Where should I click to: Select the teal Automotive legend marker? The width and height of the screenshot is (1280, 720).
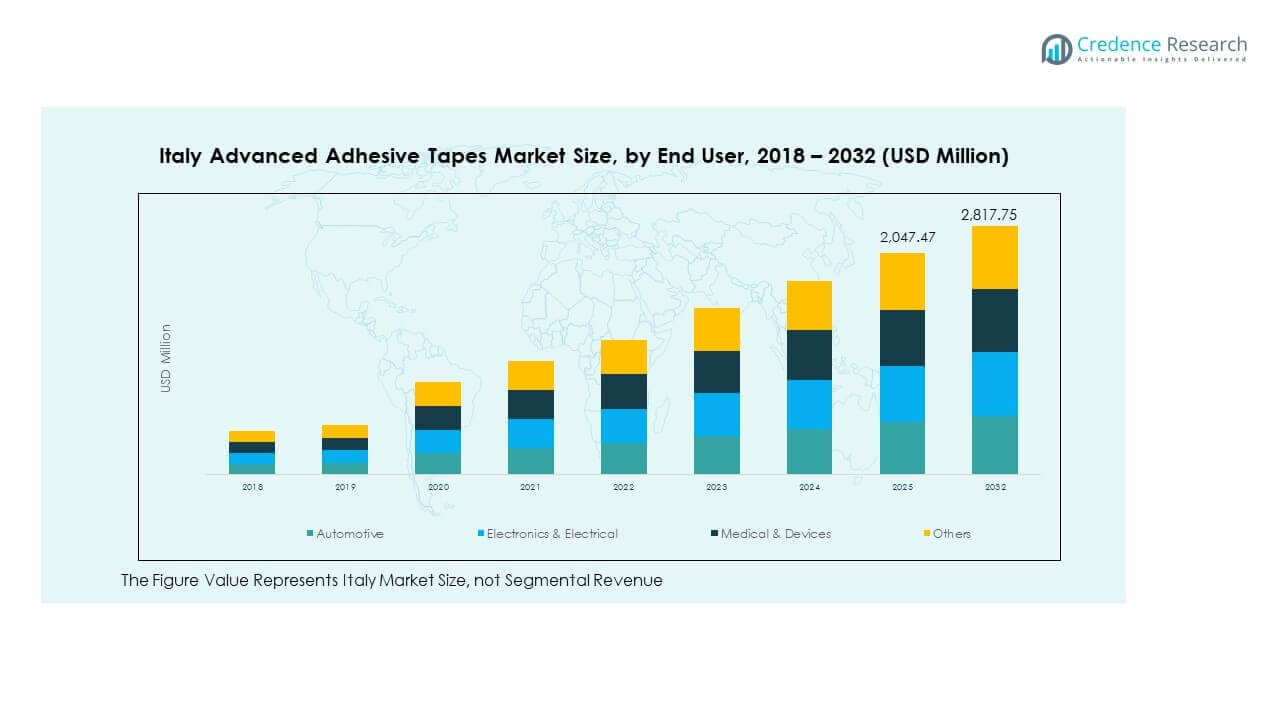pos(308,533)
